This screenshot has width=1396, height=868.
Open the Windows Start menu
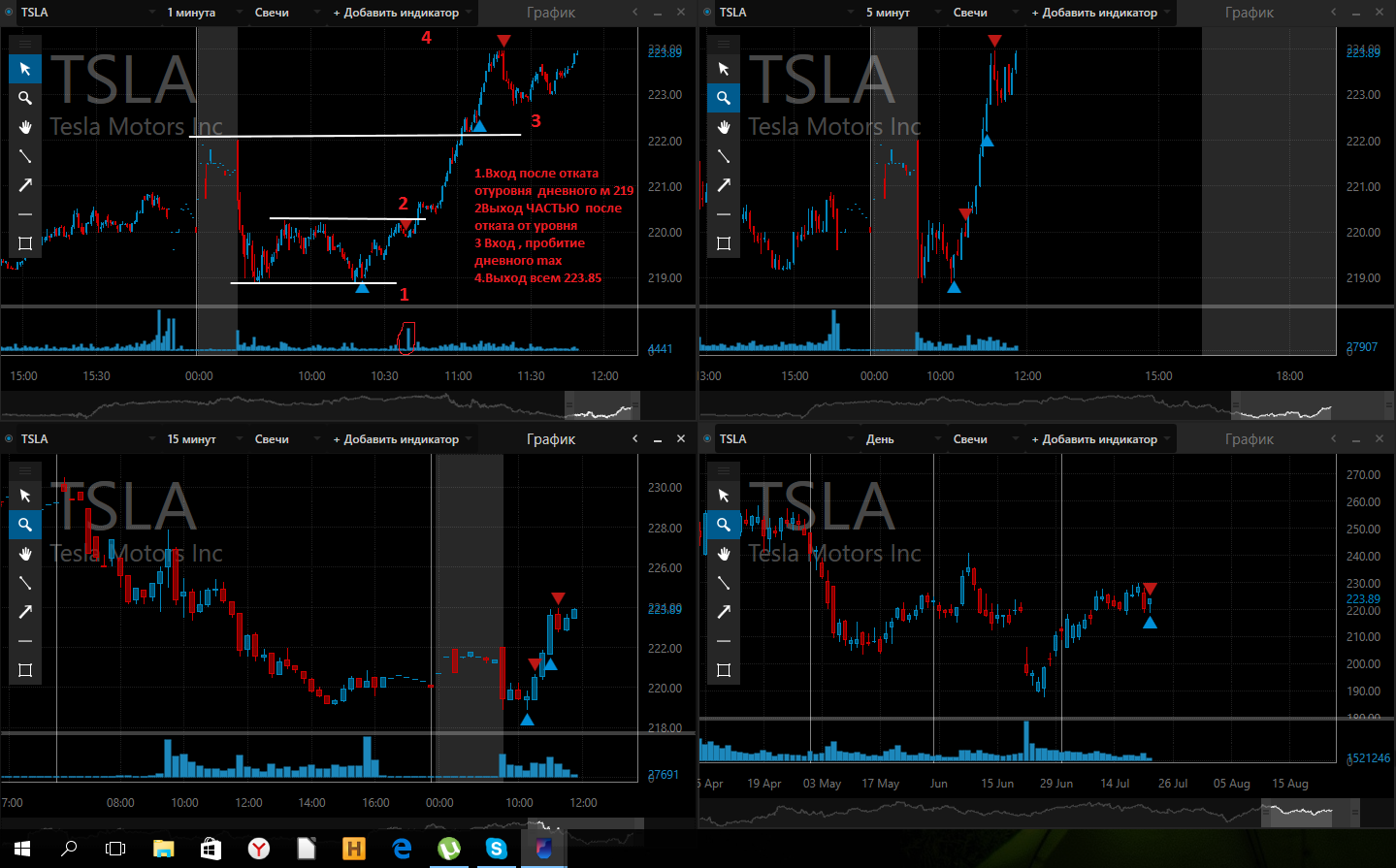[x=22, y=849]
